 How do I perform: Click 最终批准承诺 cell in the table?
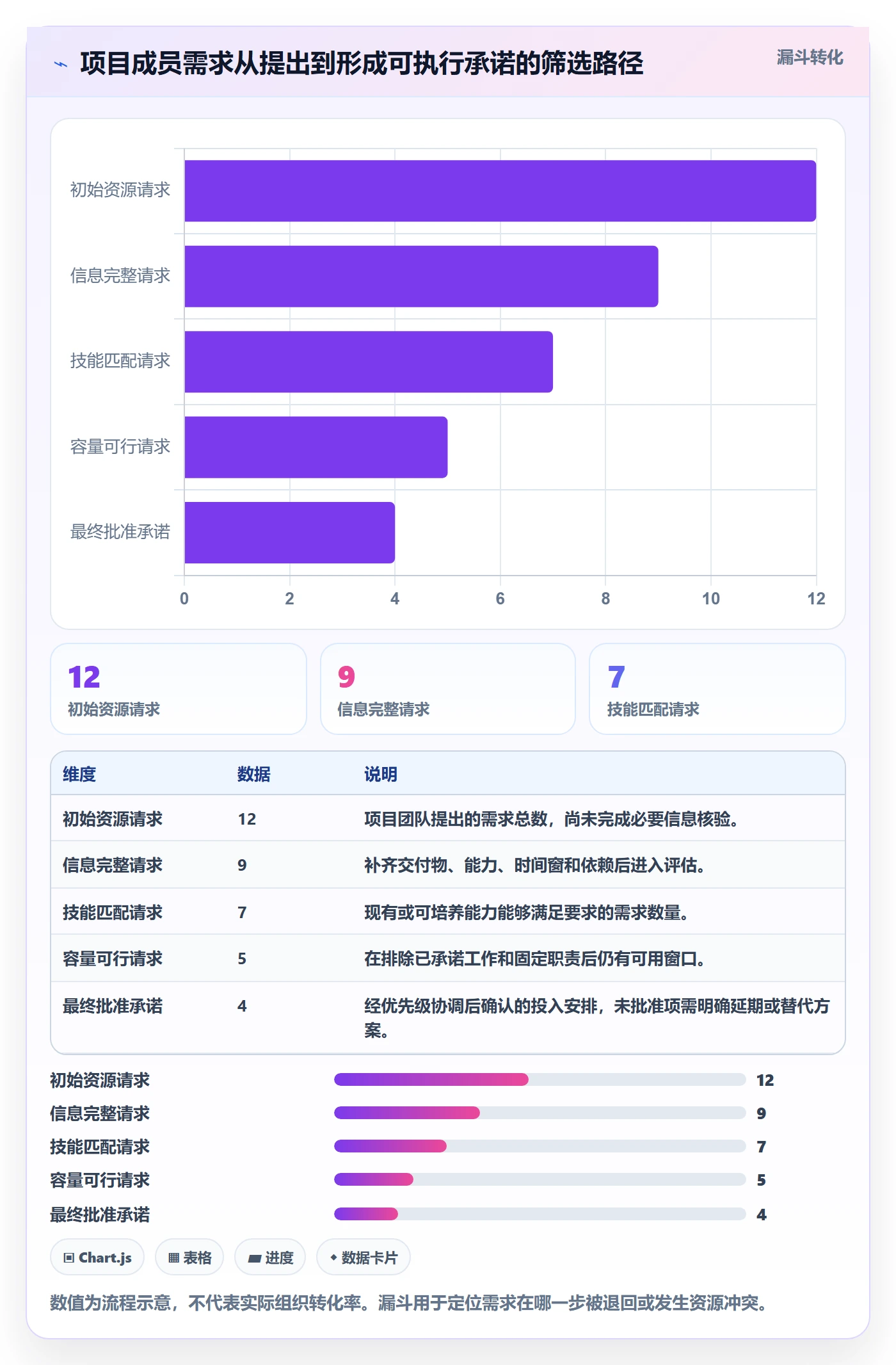[x=113, y=1006]
